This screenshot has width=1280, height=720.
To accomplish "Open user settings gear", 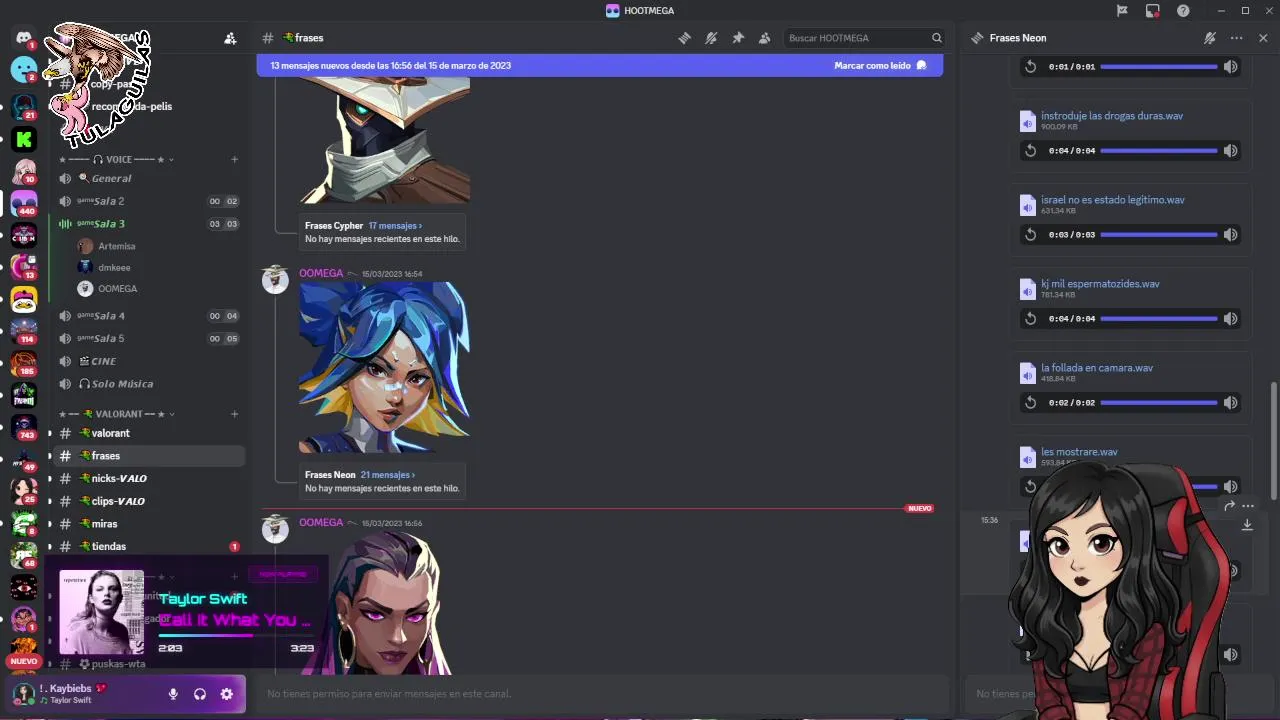I will tap(227, 694).
